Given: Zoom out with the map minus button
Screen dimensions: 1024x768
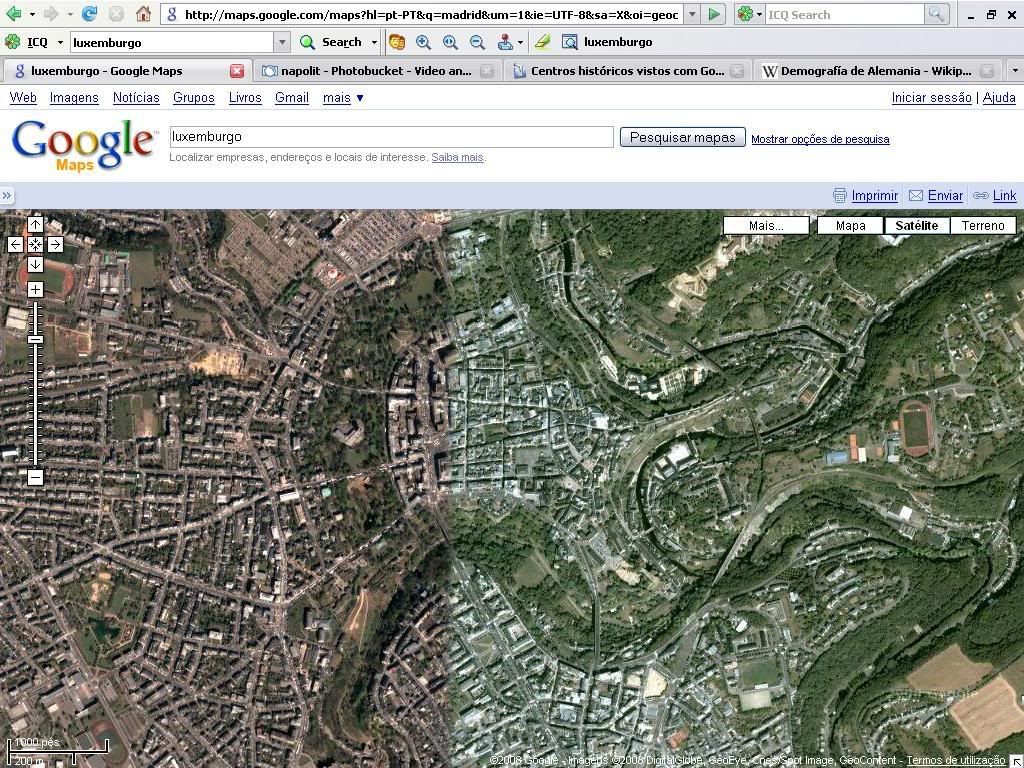Looking at the screenshot, I should [x=35, y=477].
